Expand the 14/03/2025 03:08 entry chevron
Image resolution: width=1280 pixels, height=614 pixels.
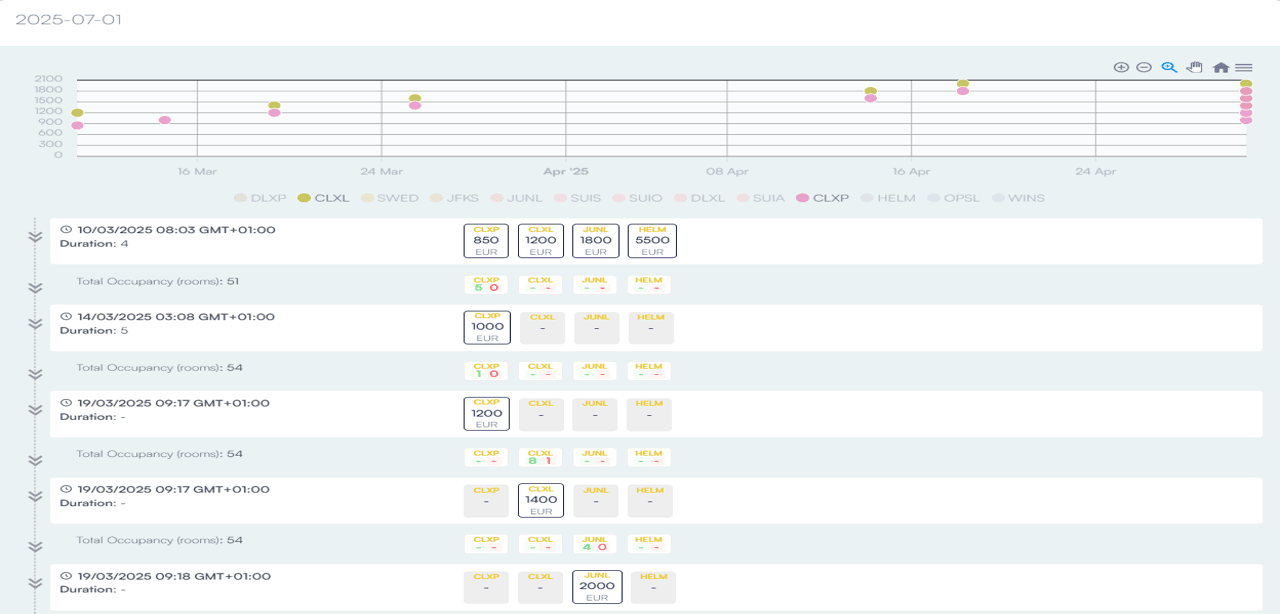35,324
